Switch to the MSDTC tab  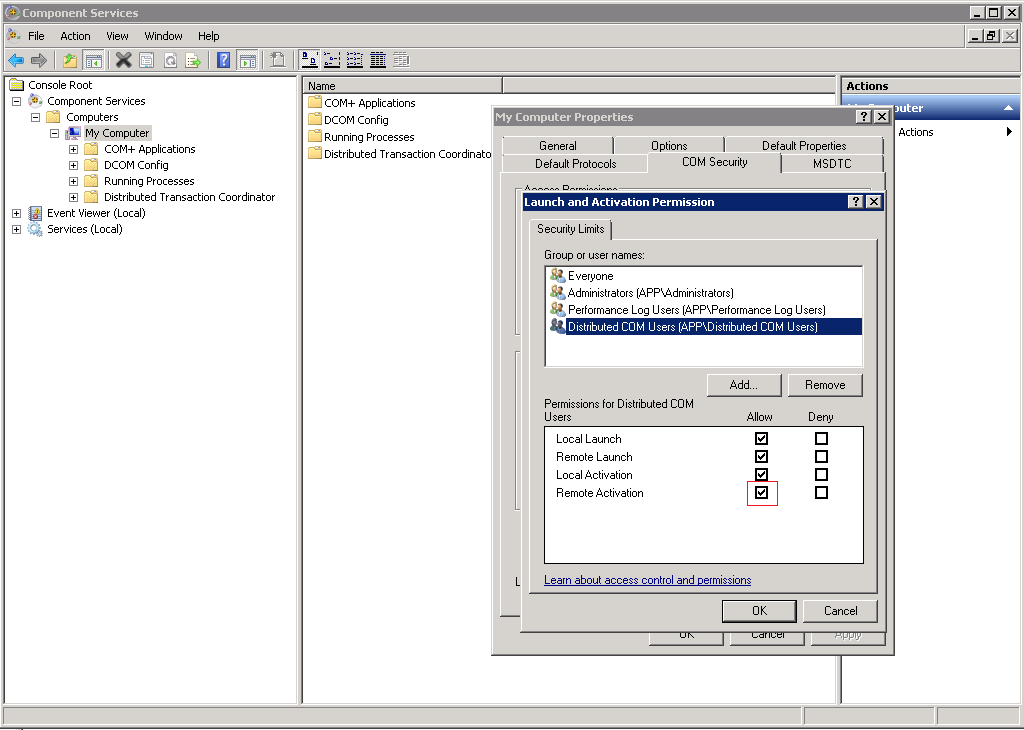pyautogui.click(x=832, y=163)
